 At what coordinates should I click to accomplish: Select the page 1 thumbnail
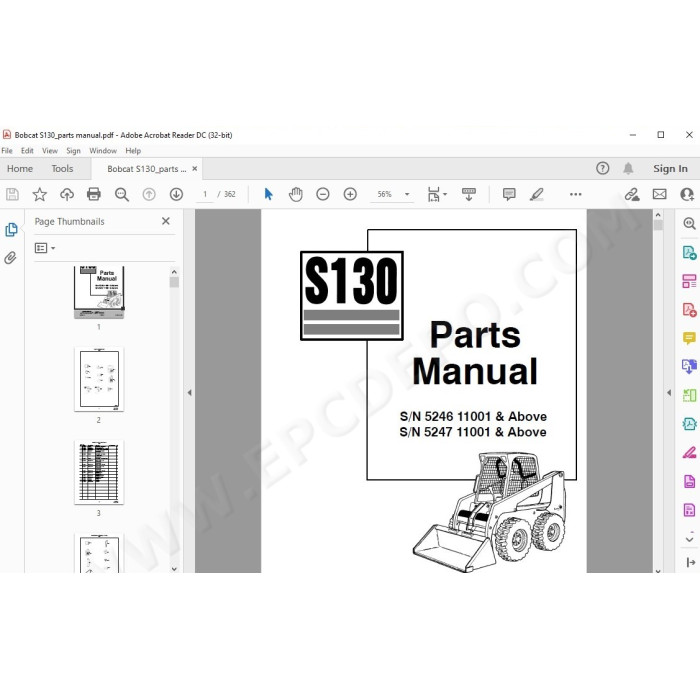point(99,292)
